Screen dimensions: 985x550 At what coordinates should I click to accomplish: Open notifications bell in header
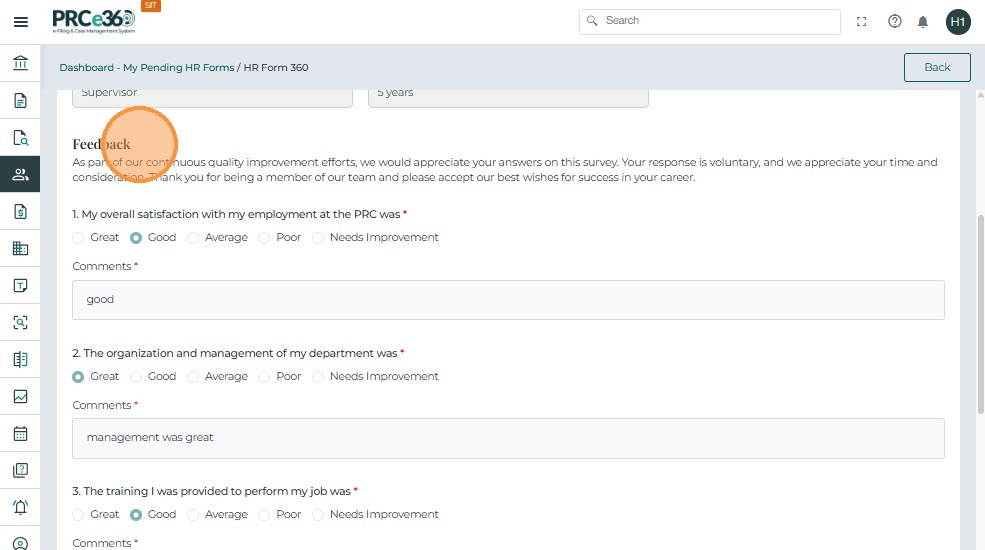click(x=923, y=22)
